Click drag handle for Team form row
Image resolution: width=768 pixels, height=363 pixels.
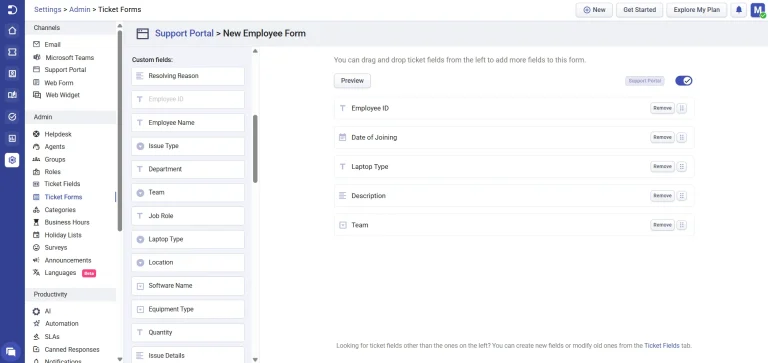[x=681, y=225]
